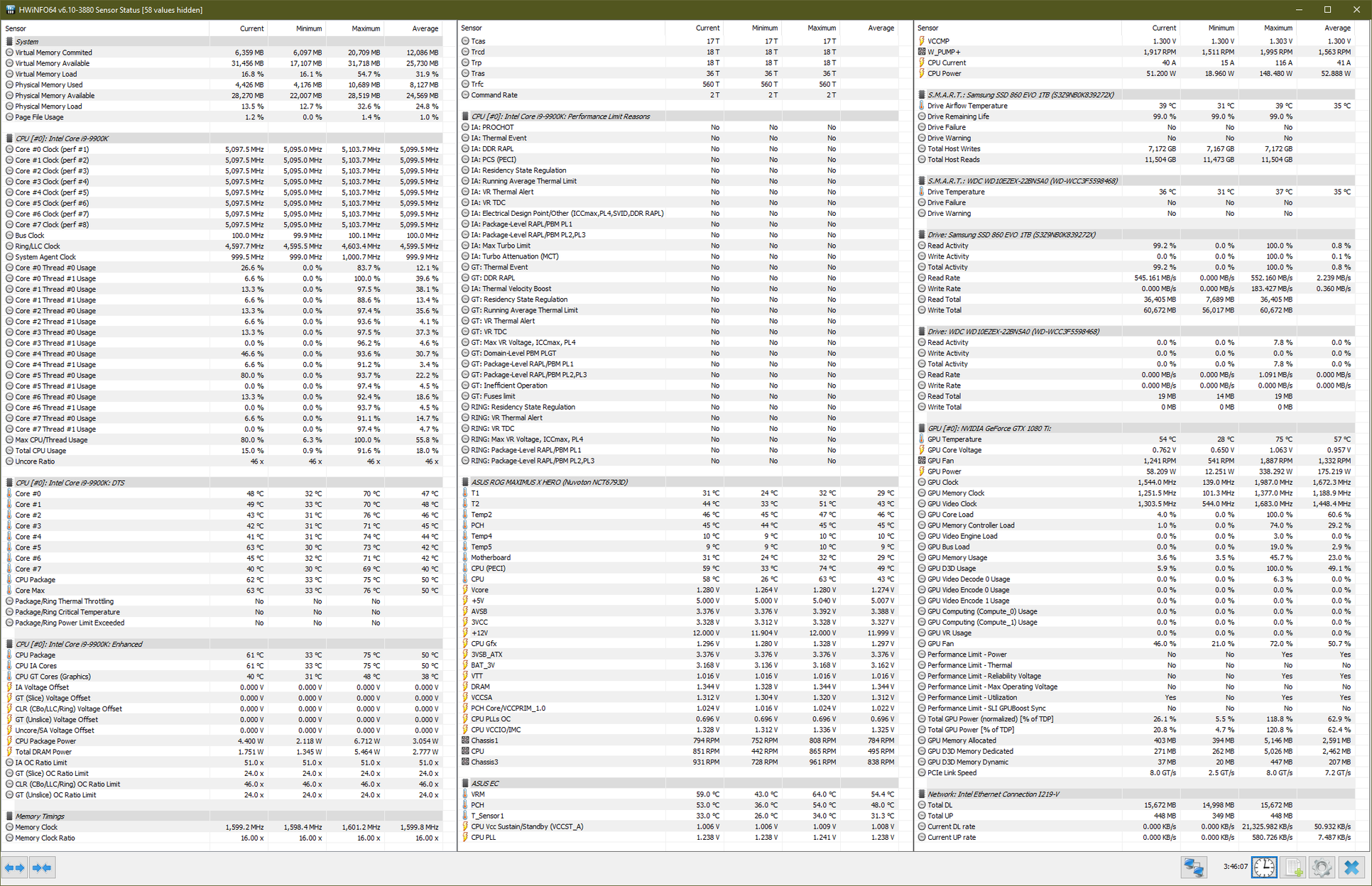Click network icon beside Intel Ethernet Connection header
This screenshot has height=886, width=1372.
click(x=922, y=794)
